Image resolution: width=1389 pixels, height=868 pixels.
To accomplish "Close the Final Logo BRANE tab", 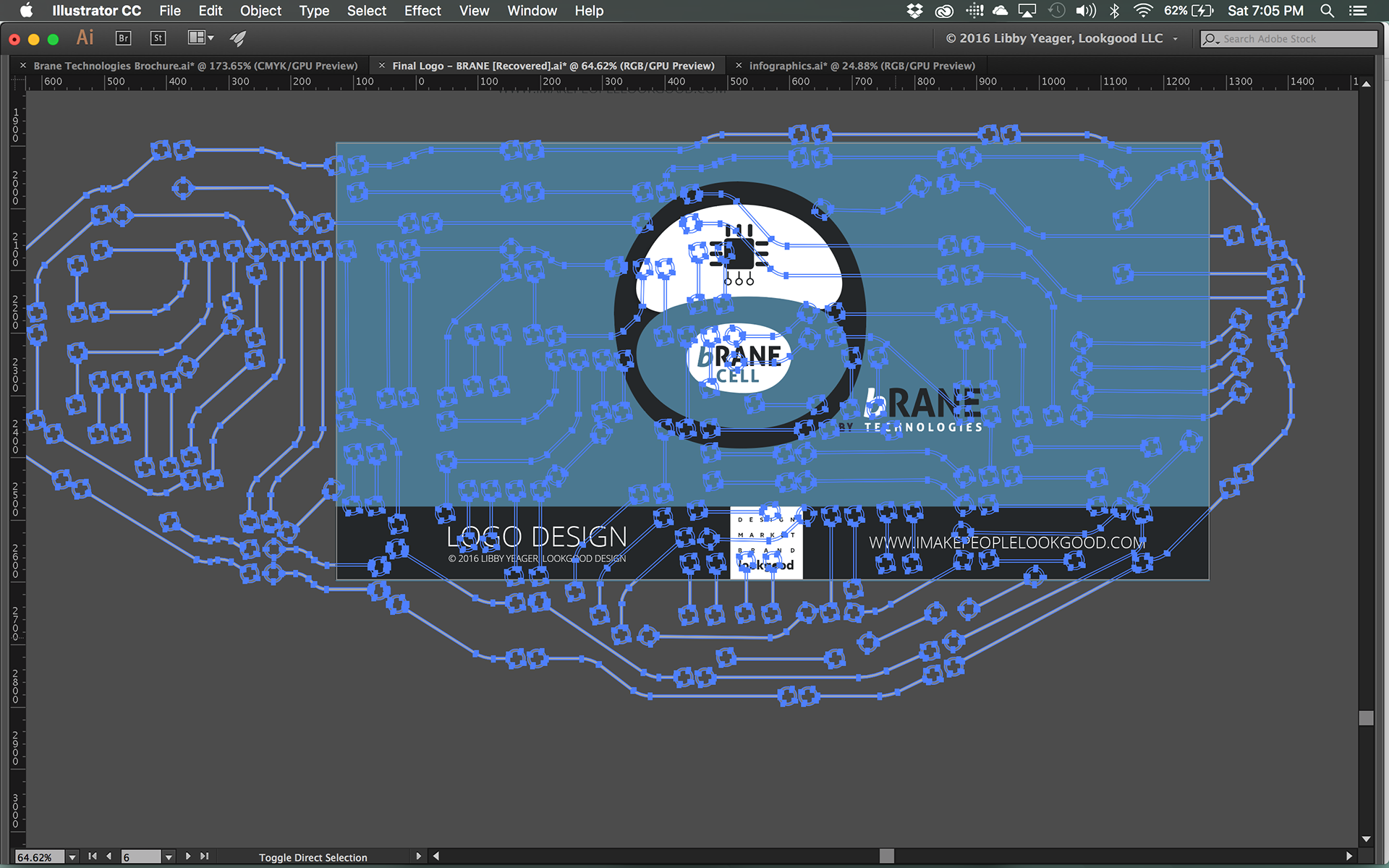I will (382, 65).
